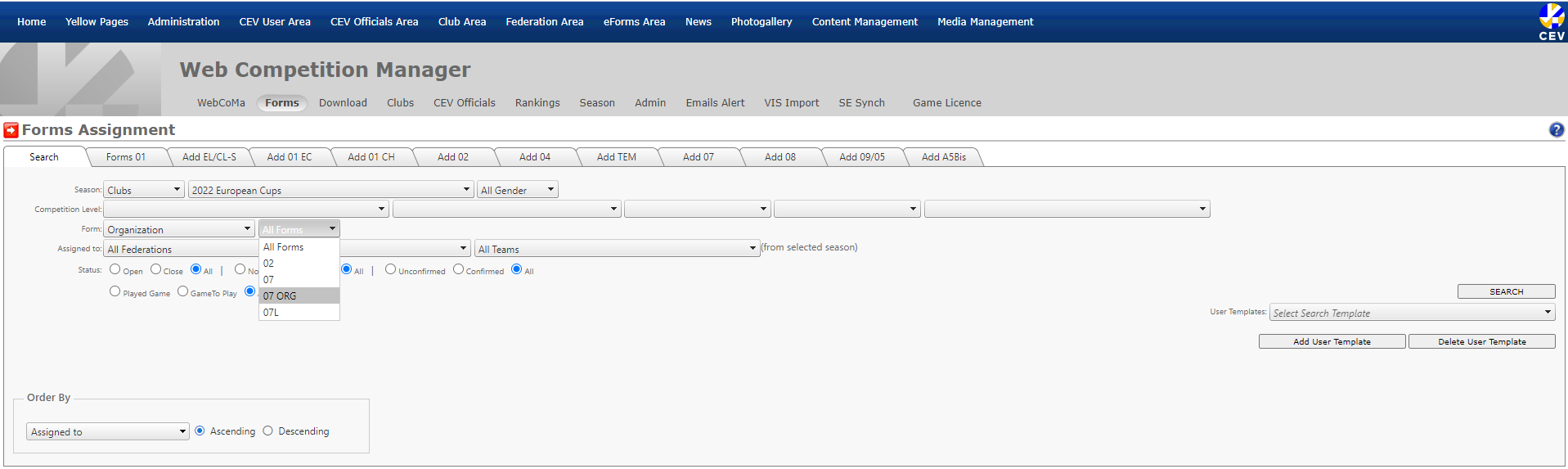This screenshot has height=469, width=1568.
Task: Open Rankings in the sub navigation
Action: (537, 103)
